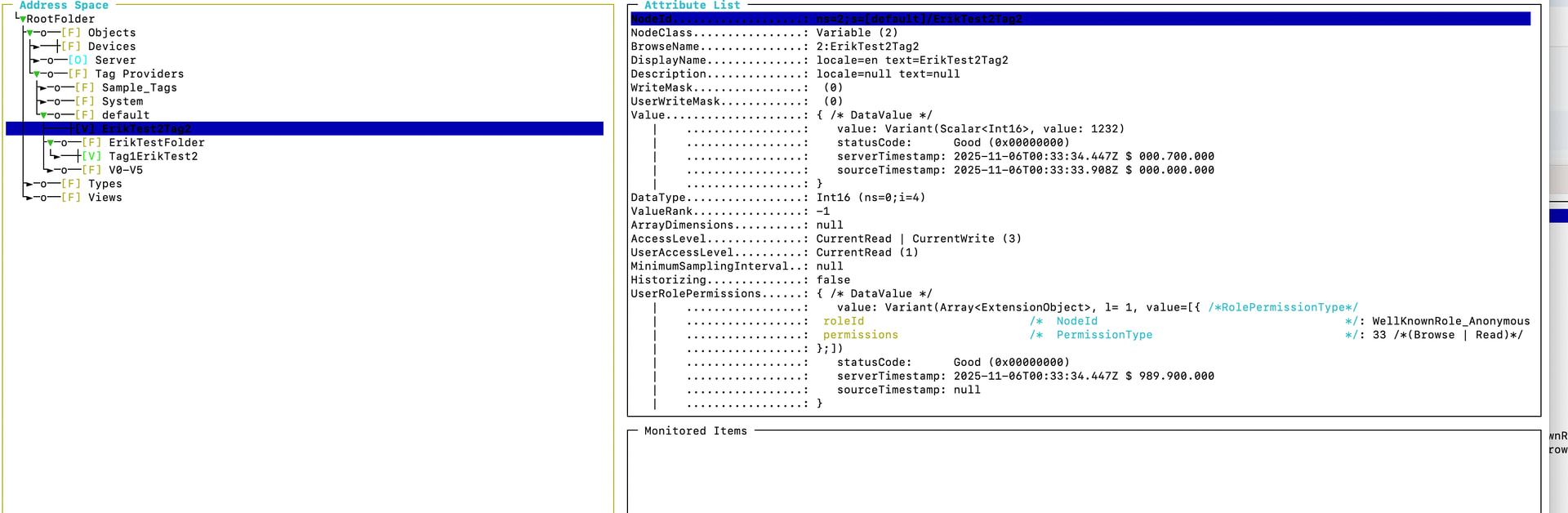Click the highlighted NodeId attribute row
Screen dimensions: 1568x513
click(1080, 19)
